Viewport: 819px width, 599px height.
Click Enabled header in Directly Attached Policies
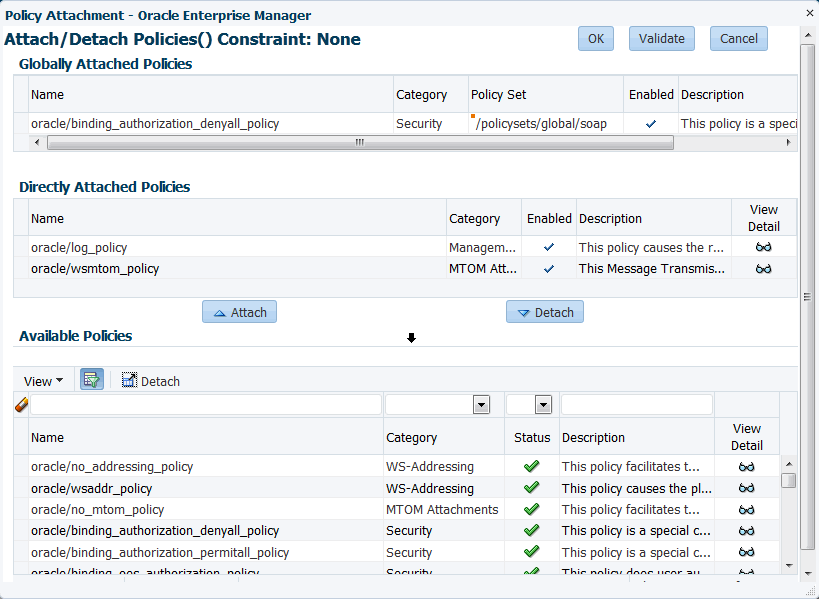(x=549, y=218)
